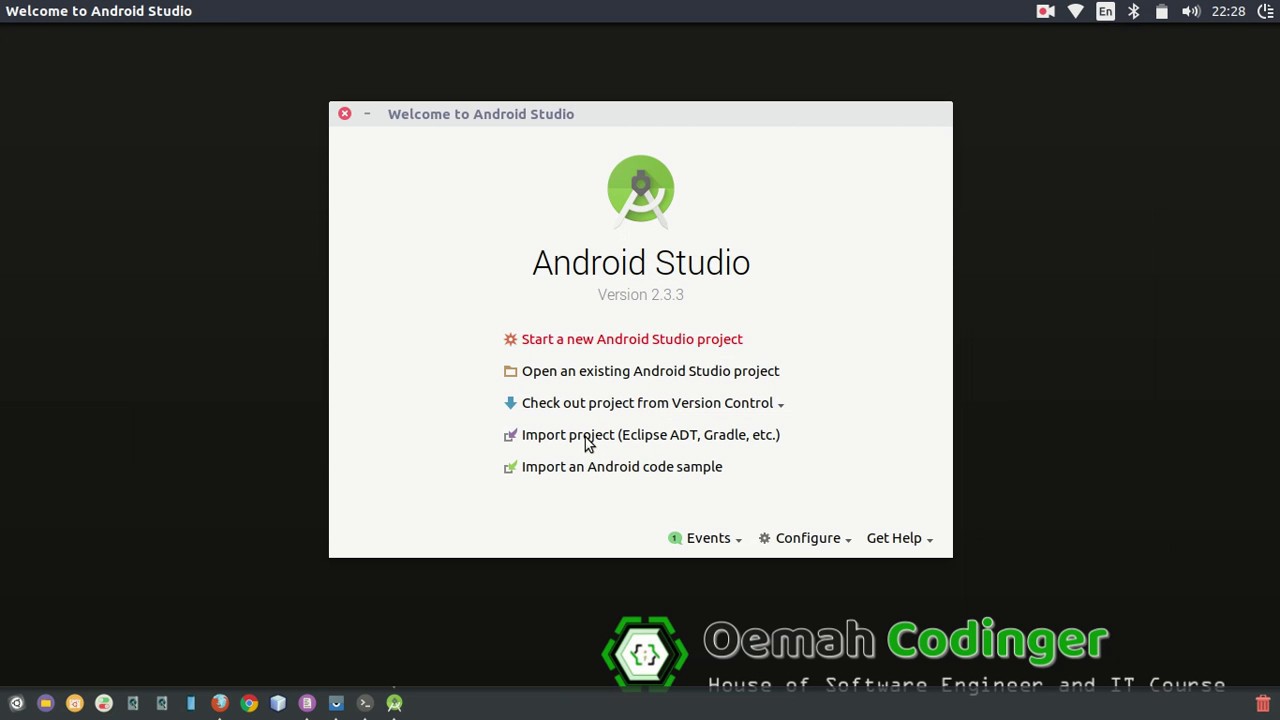Click the 22:28 clock
1280x720 pixels.
(1228, 11)
